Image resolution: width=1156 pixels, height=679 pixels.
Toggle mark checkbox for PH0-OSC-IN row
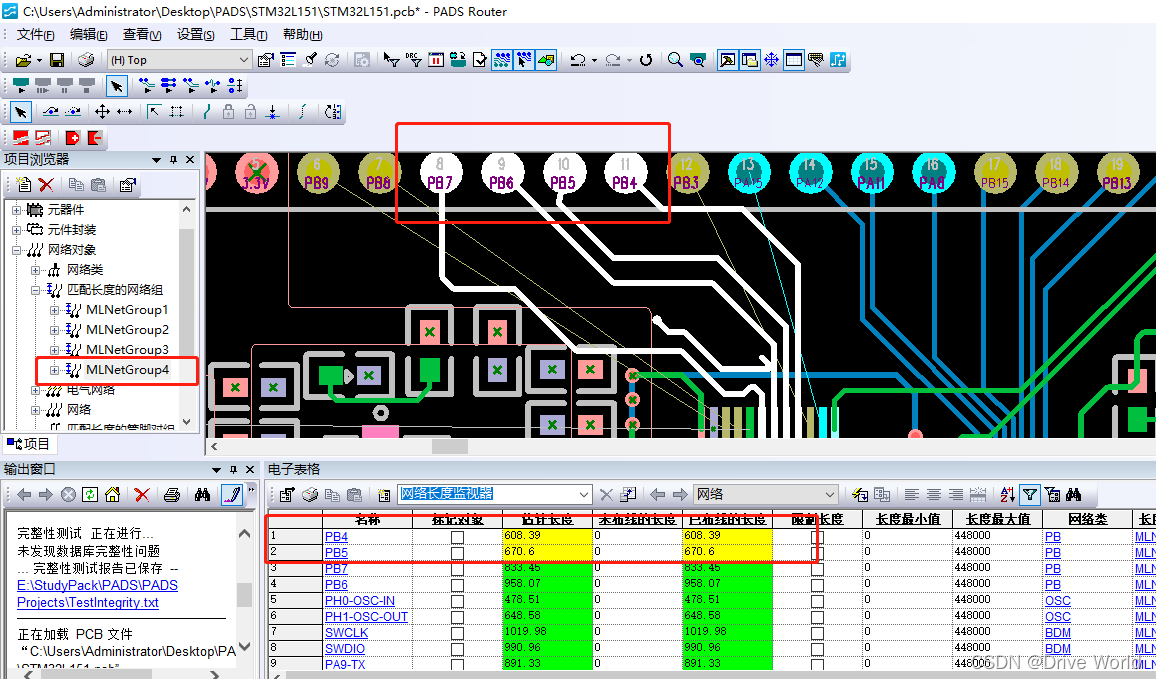click(457, 601)
